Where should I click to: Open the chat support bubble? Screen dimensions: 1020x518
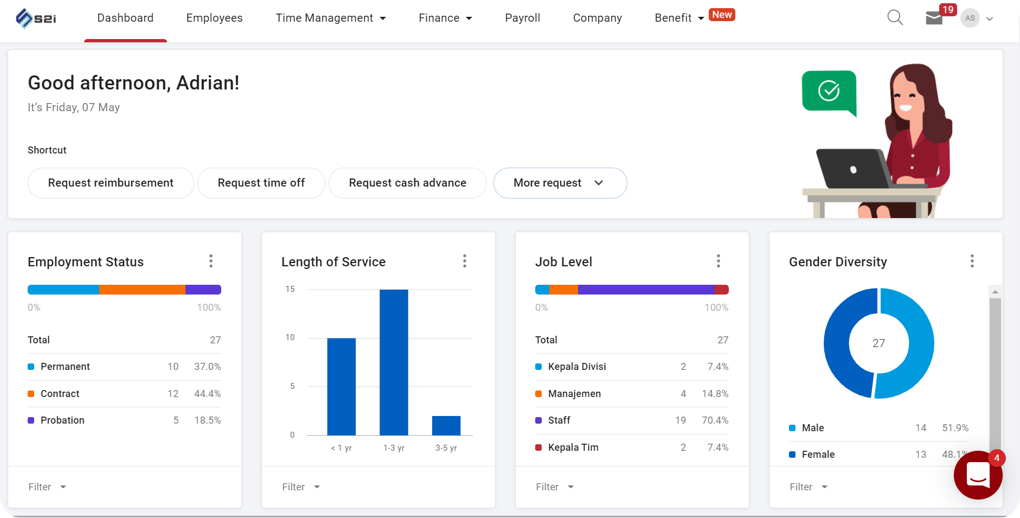pyautogui.click(x=977, y=475)
